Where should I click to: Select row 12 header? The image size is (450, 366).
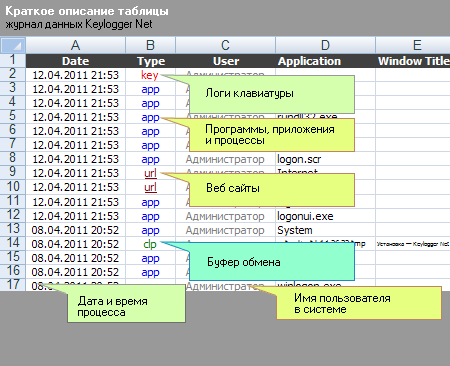[x=13, y=215]
